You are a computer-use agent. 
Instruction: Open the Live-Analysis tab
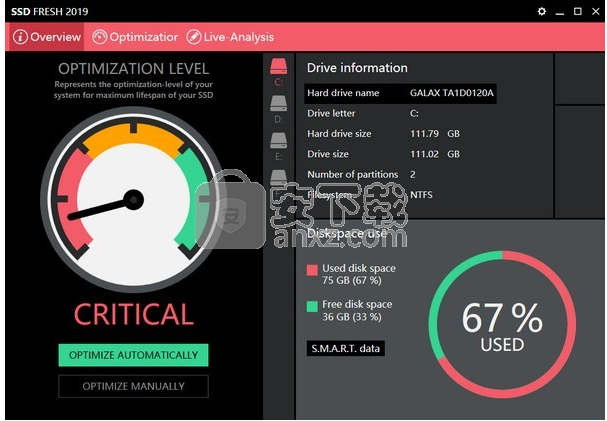point(230,37)
